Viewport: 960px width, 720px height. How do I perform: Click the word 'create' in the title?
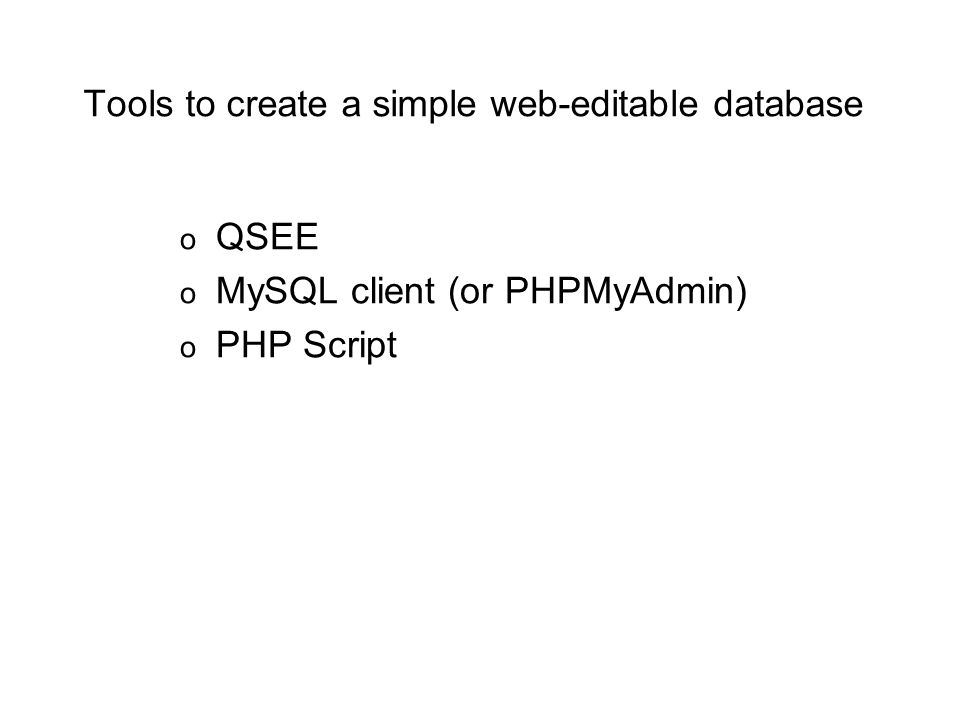point(277,105)
